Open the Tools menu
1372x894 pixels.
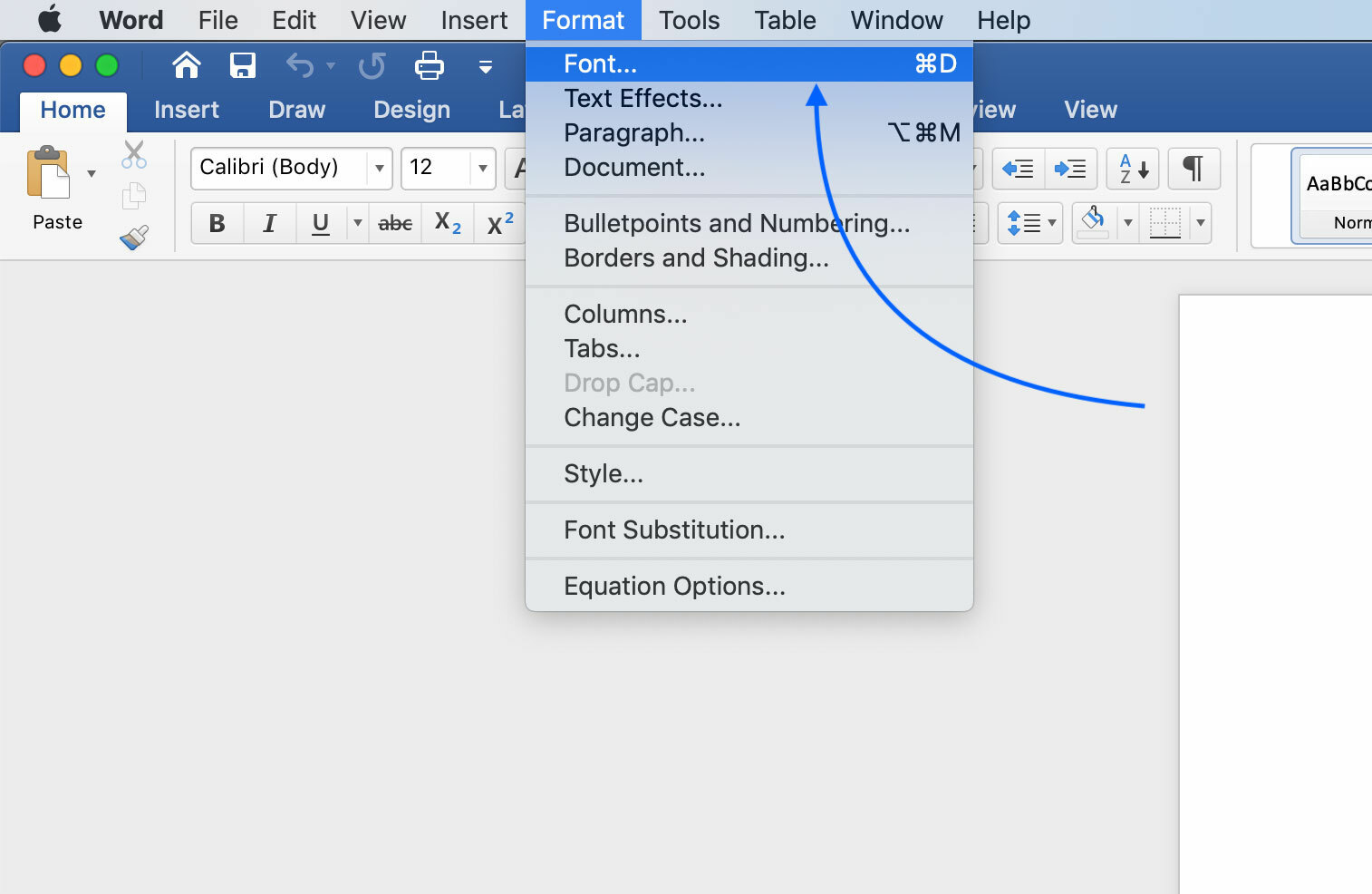[689, 20]
